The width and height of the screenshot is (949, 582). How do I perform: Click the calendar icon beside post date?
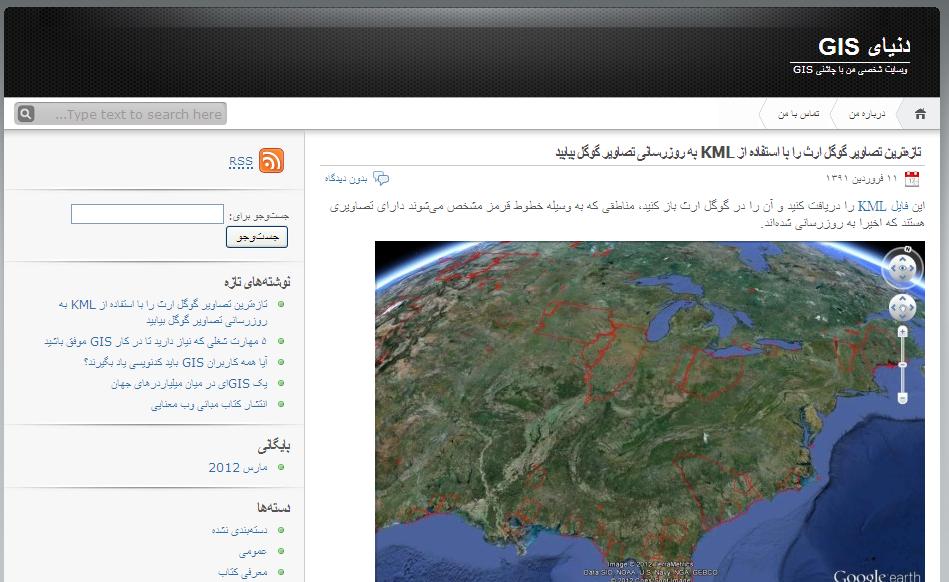click(912, 179)
